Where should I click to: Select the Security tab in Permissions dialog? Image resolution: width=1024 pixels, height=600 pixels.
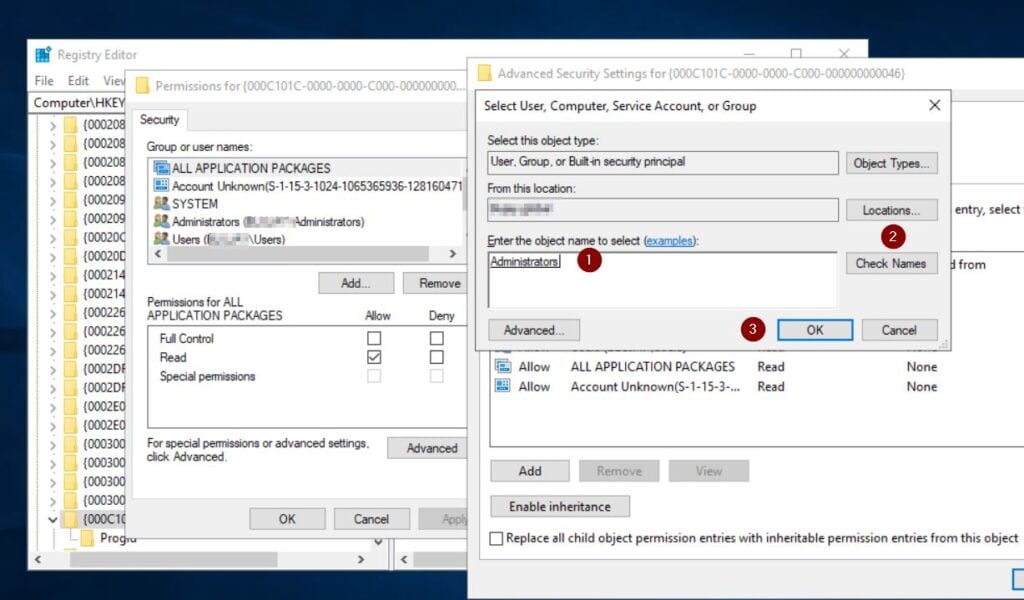[159, 119]
